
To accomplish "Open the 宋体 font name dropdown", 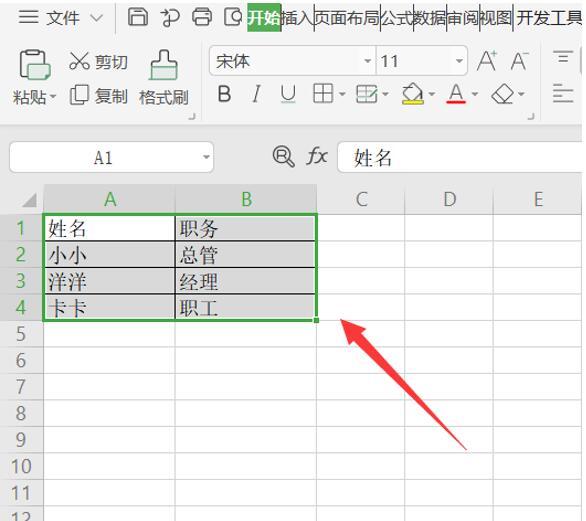I will pos(368,61).
